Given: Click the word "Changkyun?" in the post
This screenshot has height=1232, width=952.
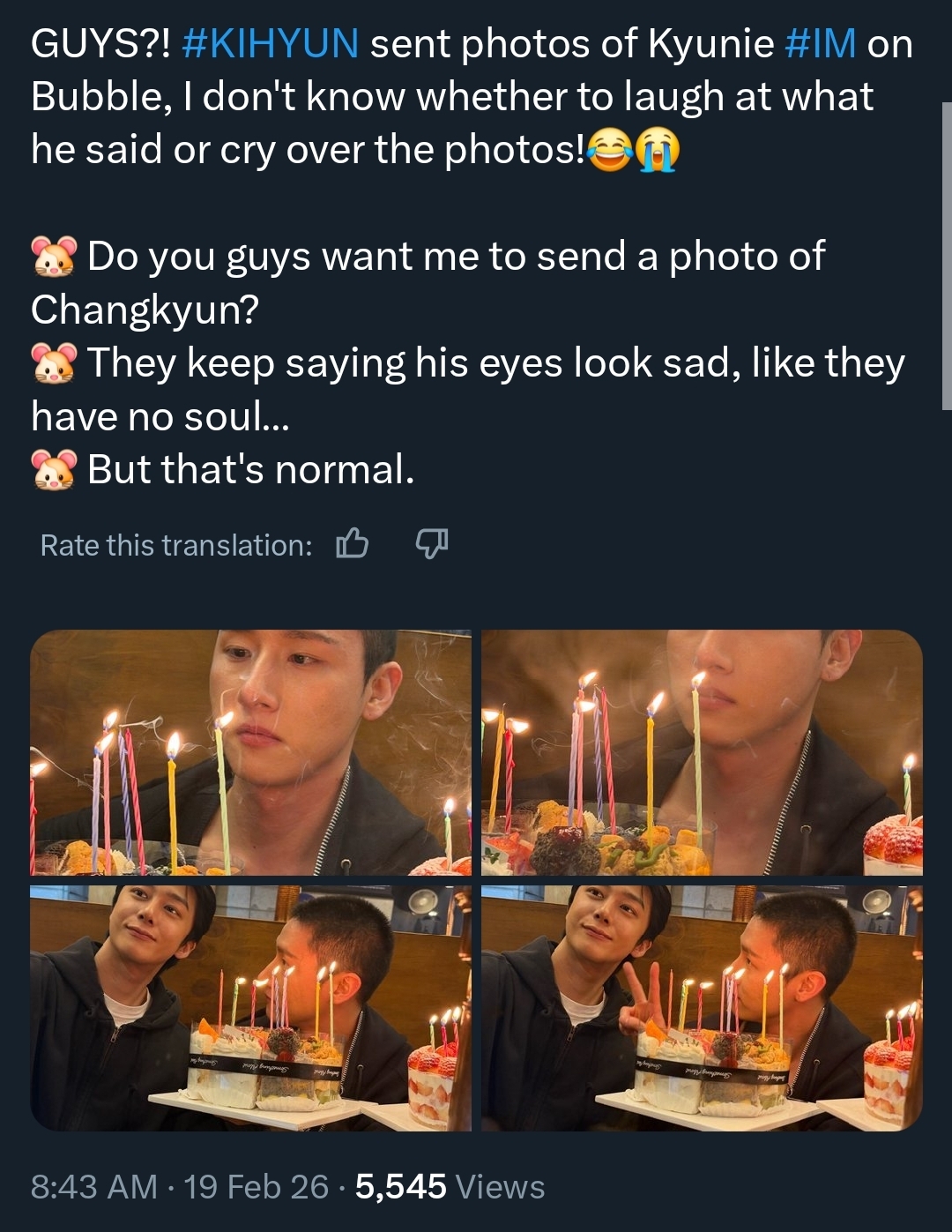Looking at the screenshot, I should [145, 310].
